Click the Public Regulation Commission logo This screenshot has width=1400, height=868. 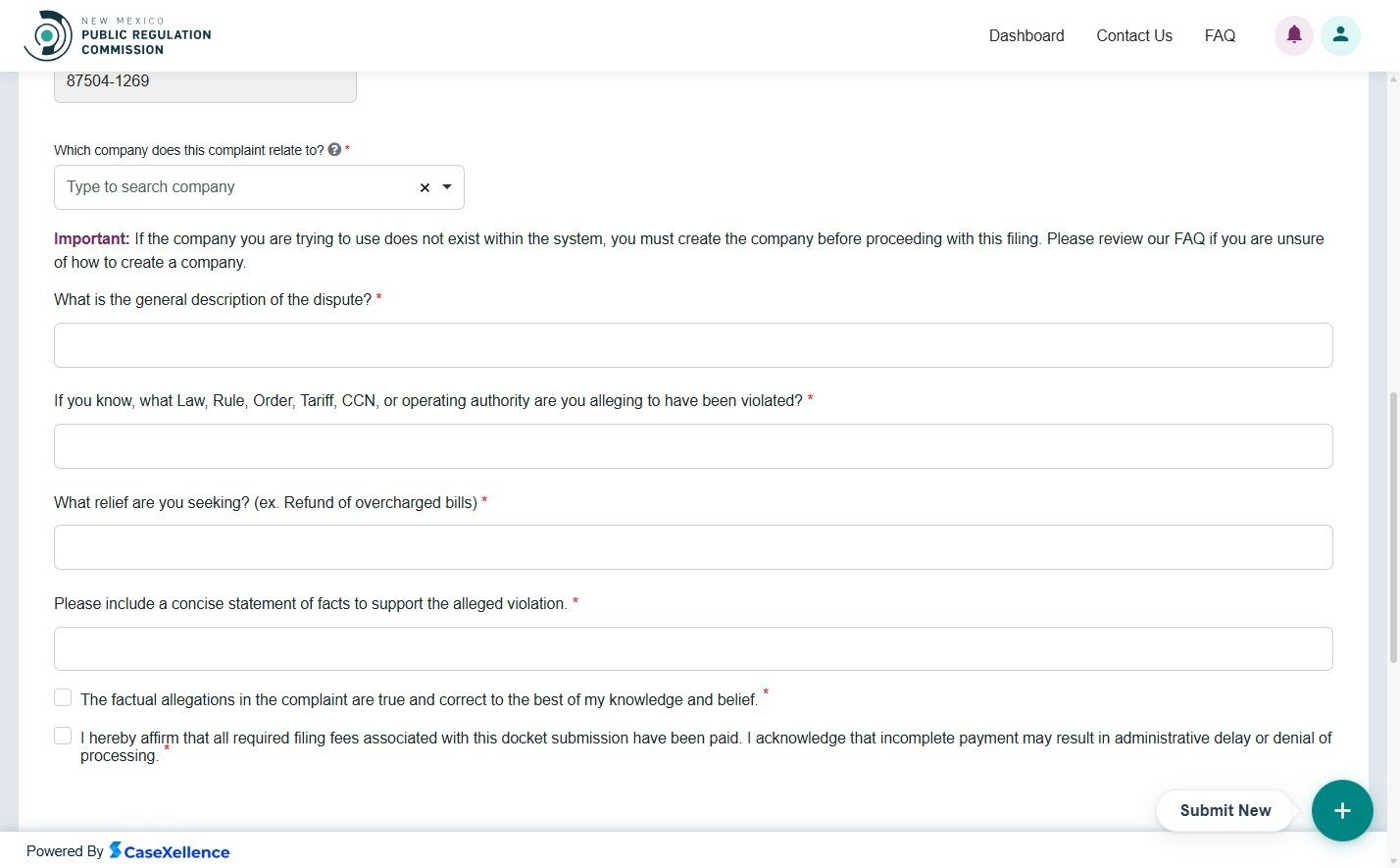pos(118,34)
